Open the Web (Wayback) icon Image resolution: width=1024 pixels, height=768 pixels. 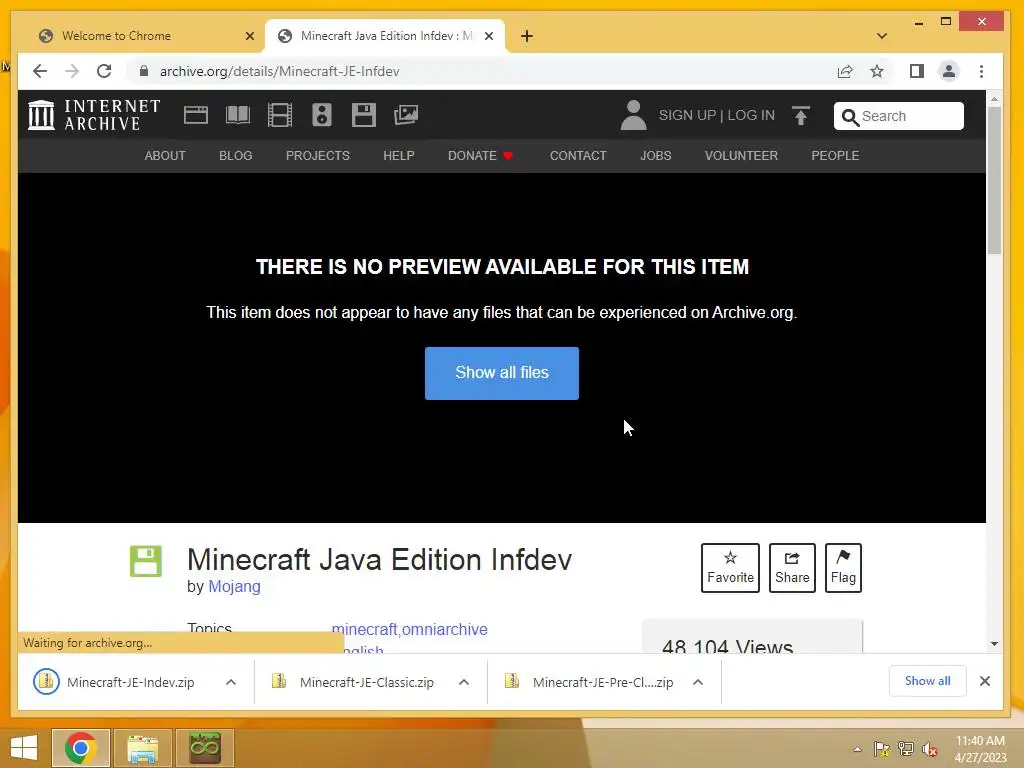tap(195, 115)
